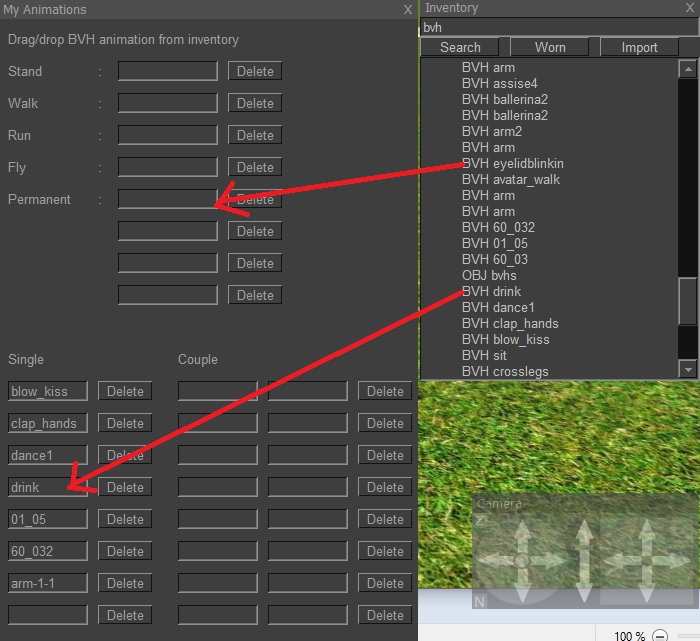Select BVH clap_hands in Inventory list
The height and width of the screenshot is (641, 700).
point(510,324)
